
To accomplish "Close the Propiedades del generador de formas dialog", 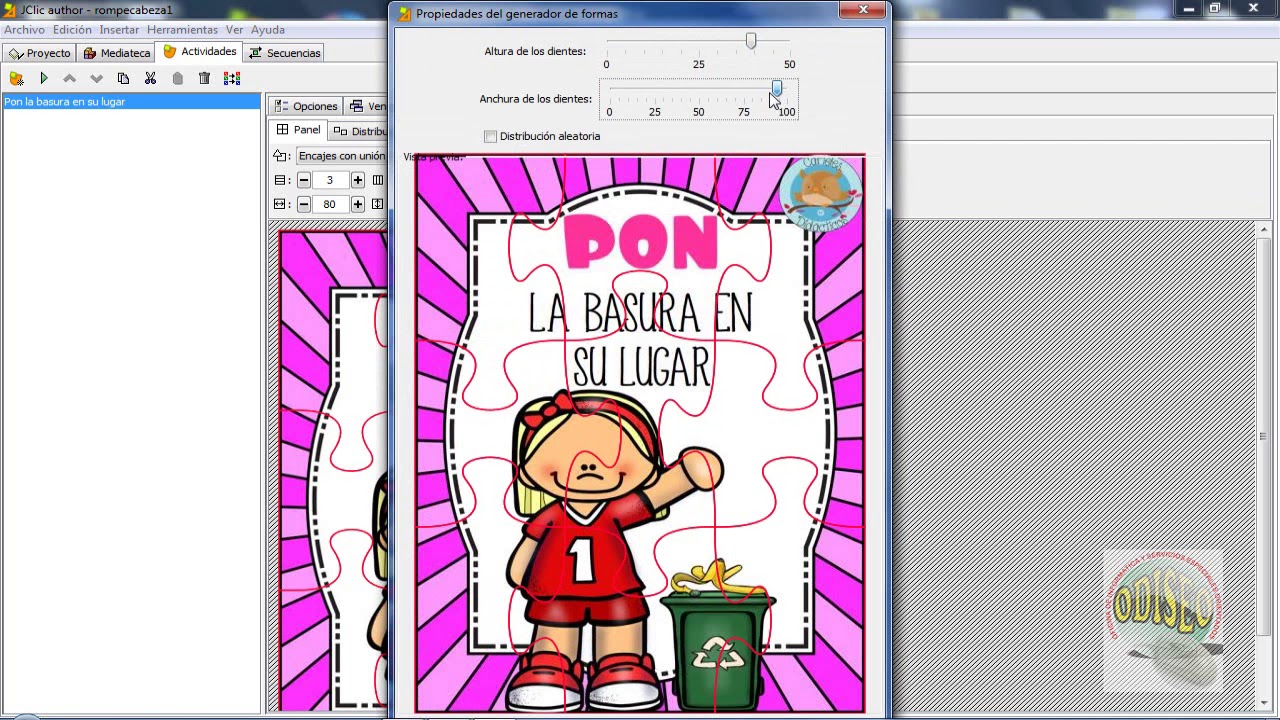I will 863,10.
